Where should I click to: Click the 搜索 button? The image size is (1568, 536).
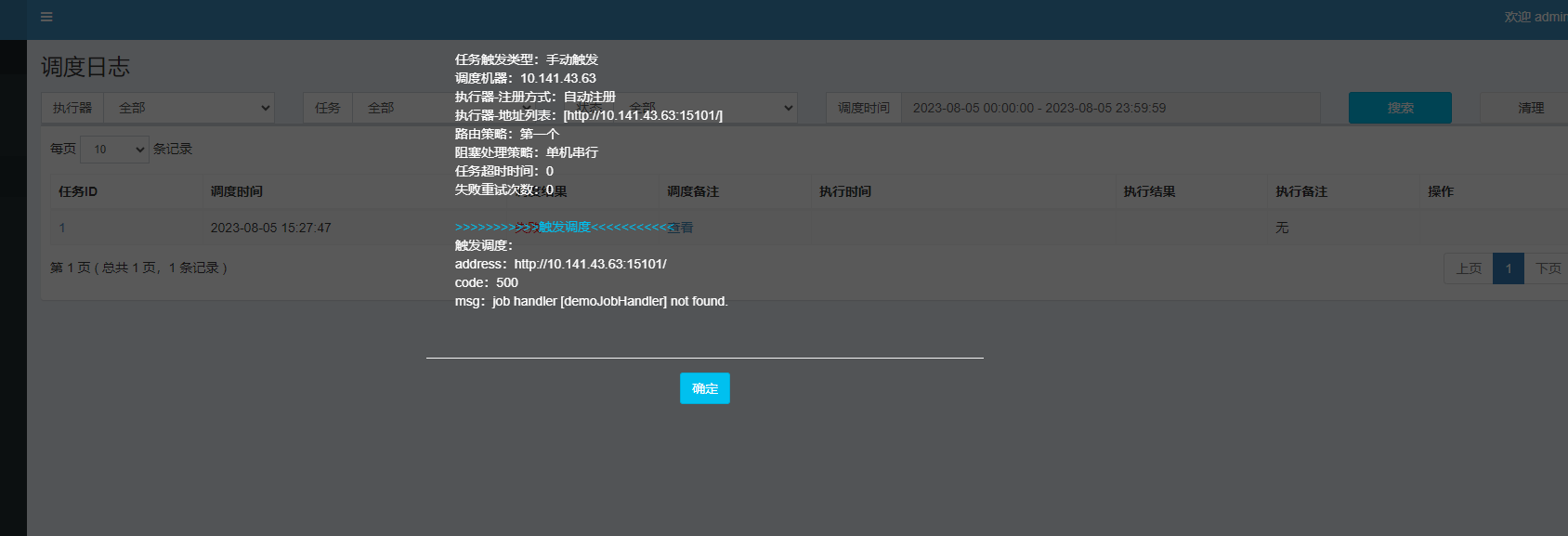click(x=1400, y=108)
